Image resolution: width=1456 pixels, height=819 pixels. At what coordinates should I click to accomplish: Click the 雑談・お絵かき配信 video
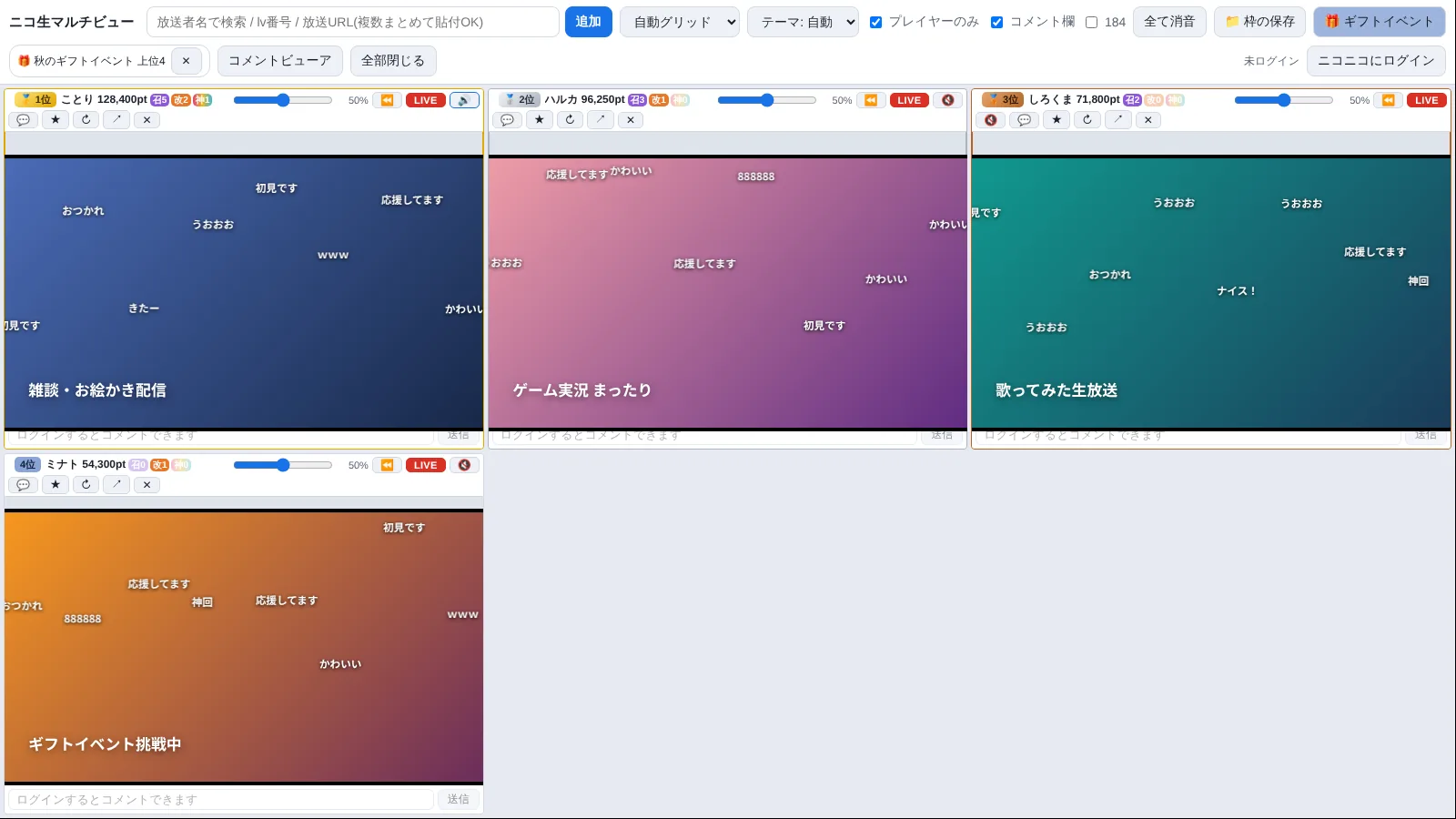pos(244,292)
